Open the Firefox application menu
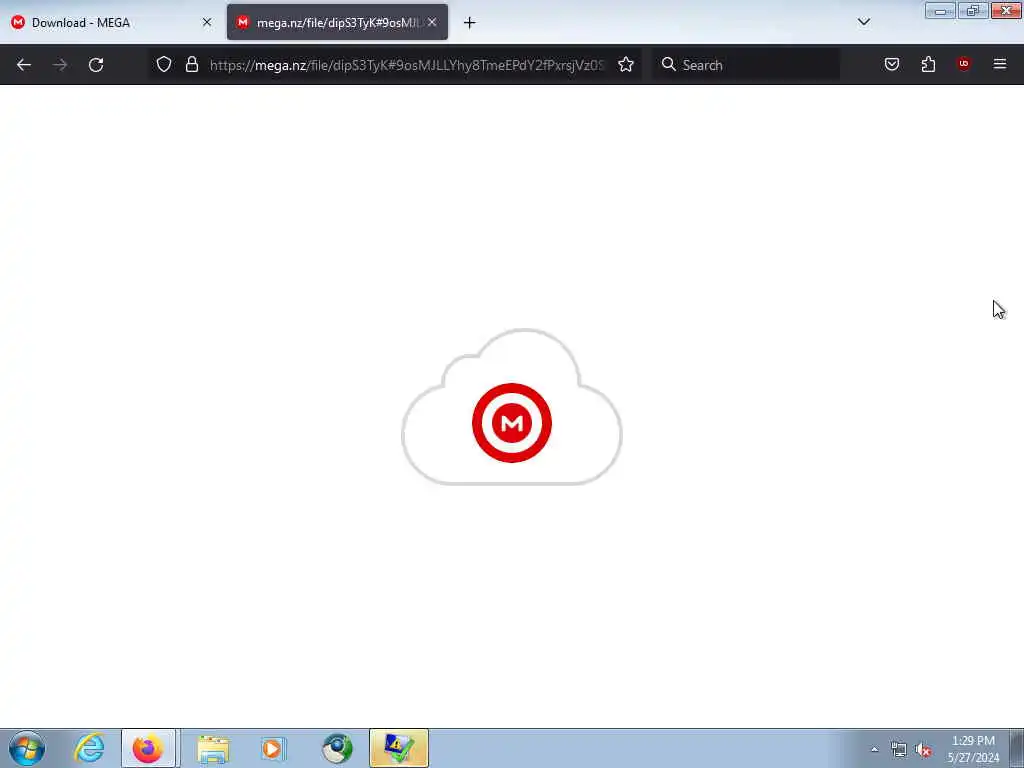The width and height of the screenshot is (1024, 768). coord(1000,64)
